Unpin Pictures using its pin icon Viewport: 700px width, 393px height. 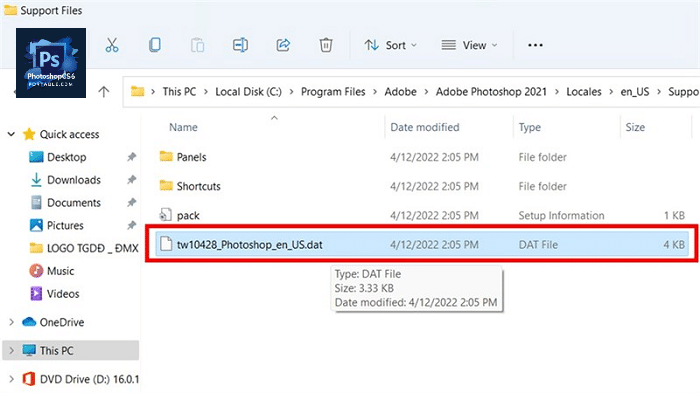pyautogui.click(x=131, y=226)
